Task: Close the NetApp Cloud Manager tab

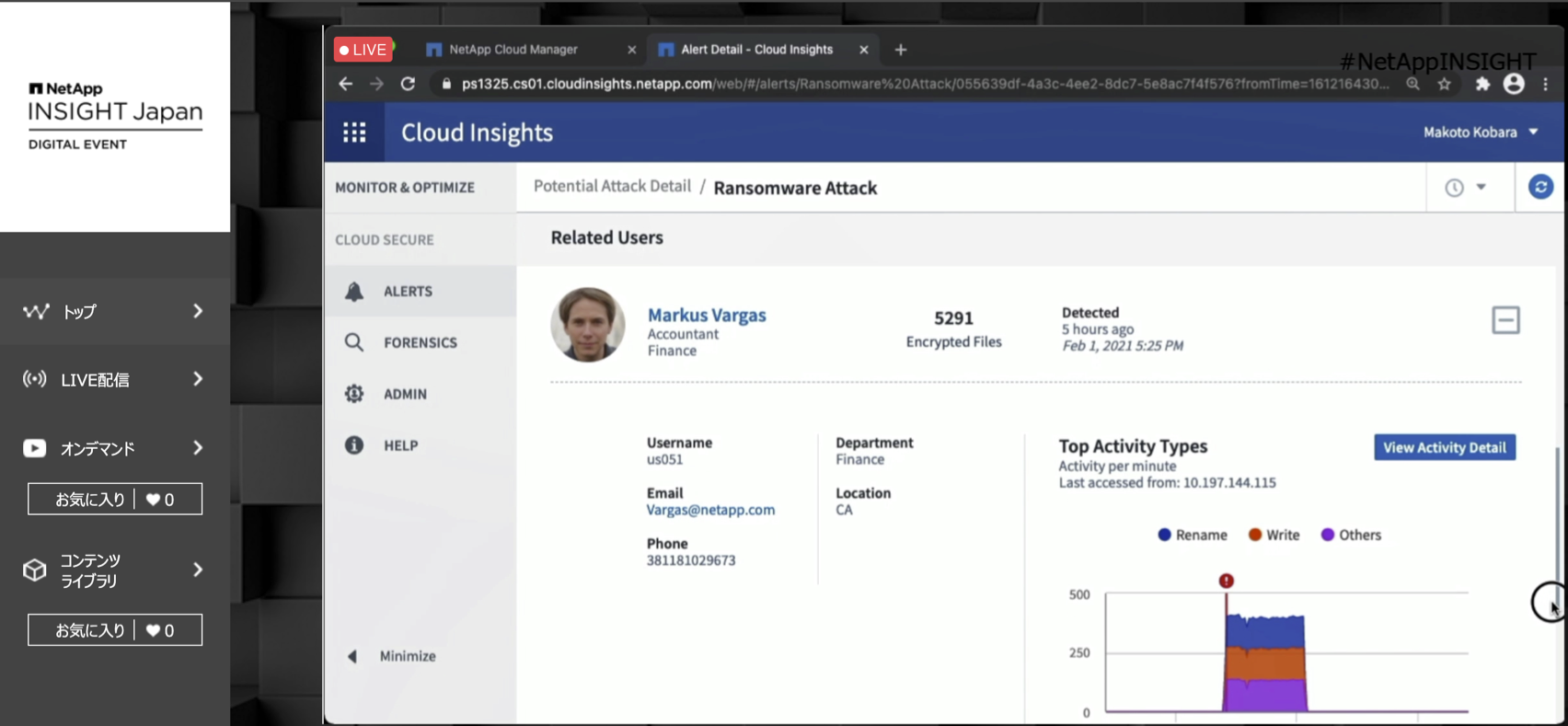Action: 631,50
